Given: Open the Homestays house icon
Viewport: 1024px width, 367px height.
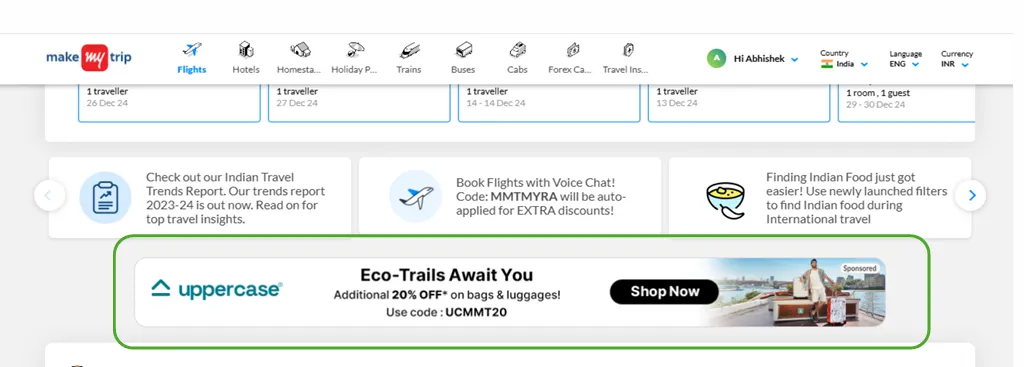Looking at the screenshot, I should pyautogui.click(x=300, y=50).
